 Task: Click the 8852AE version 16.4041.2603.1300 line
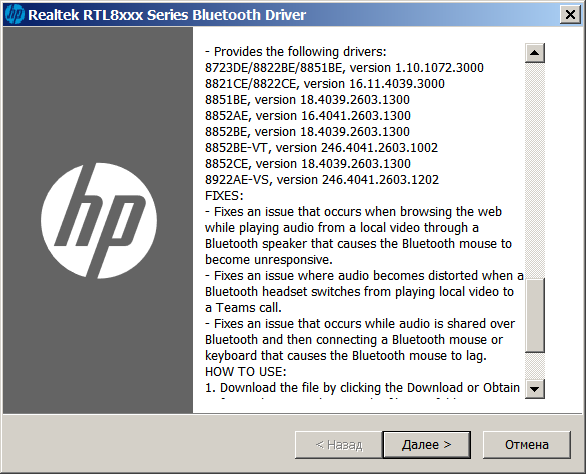308,116
